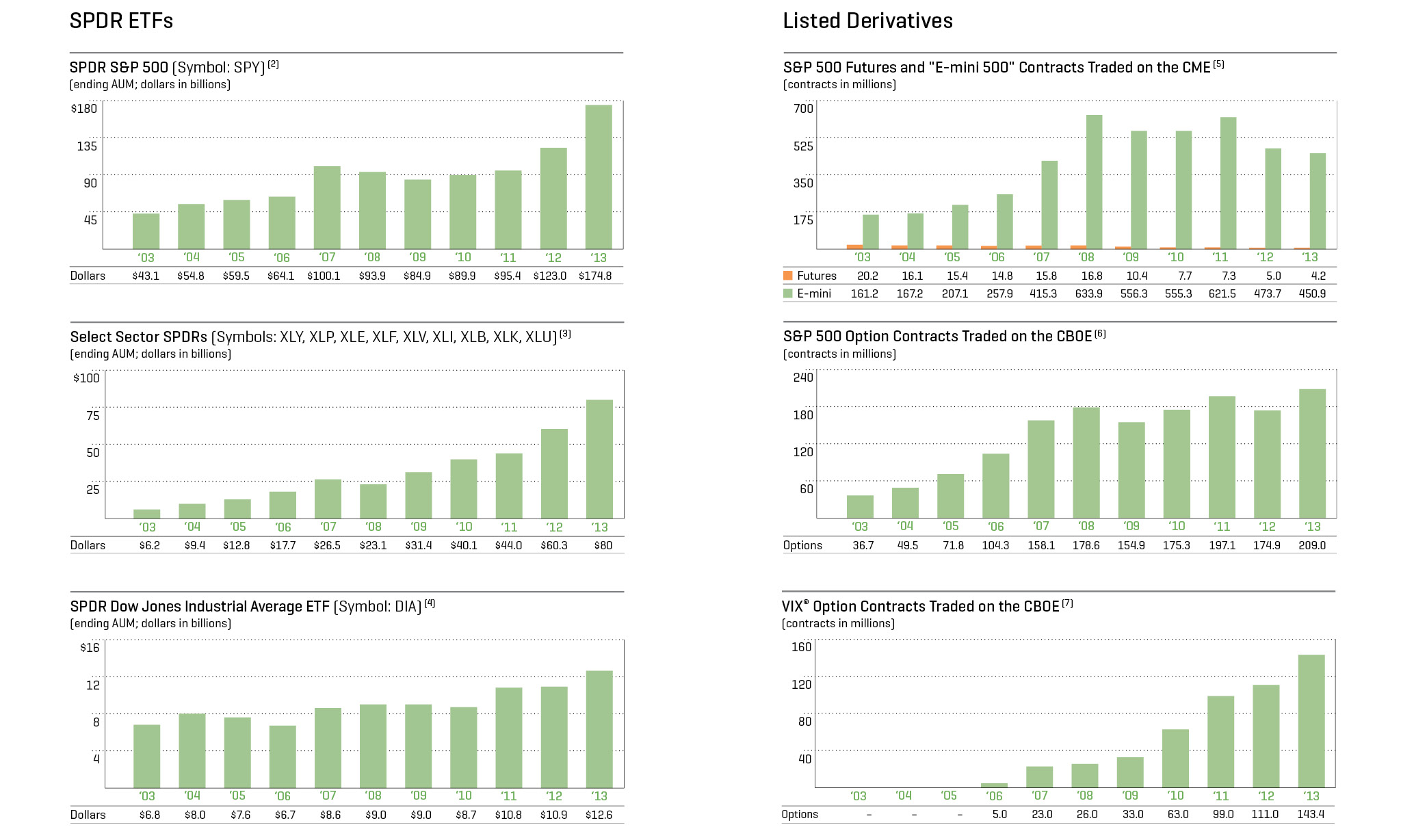The height and width of the screenshot is (840, 1401).
Task: Click the SPDR ETFs section heading
Action: coord(121,21)
